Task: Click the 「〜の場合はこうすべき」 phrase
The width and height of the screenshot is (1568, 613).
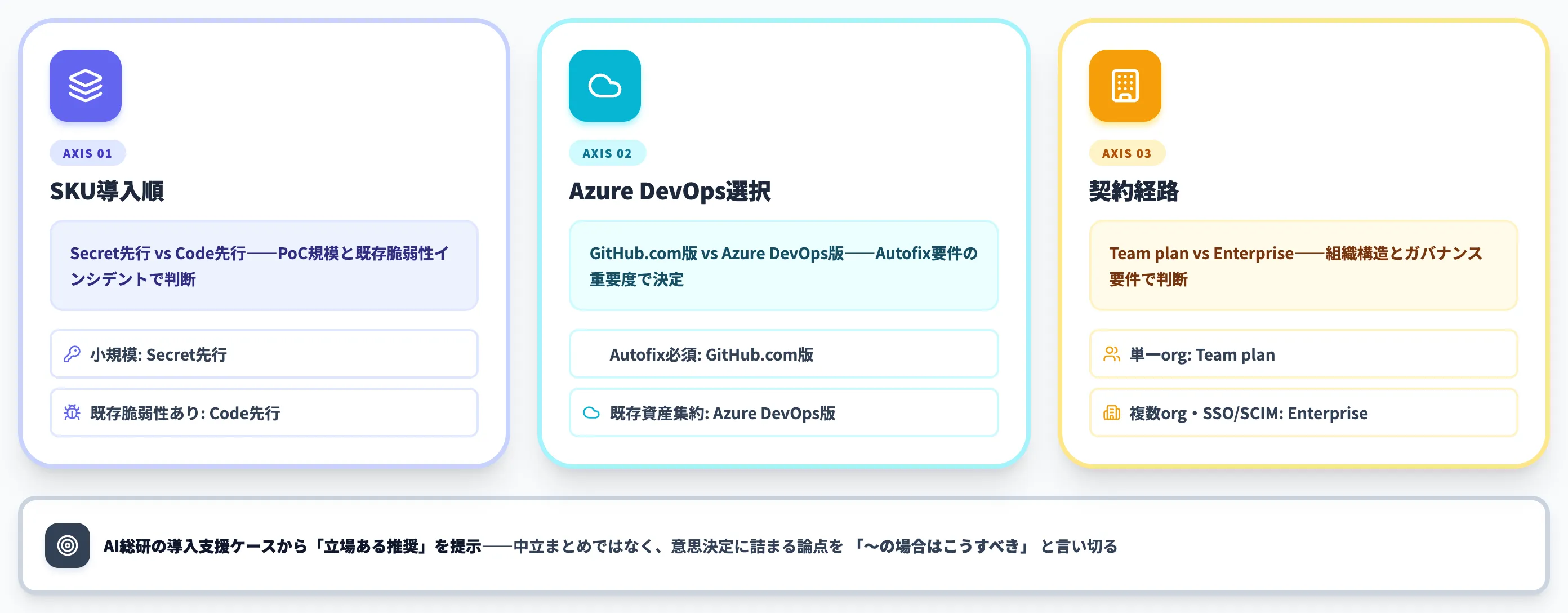Action: pos(941,546)
